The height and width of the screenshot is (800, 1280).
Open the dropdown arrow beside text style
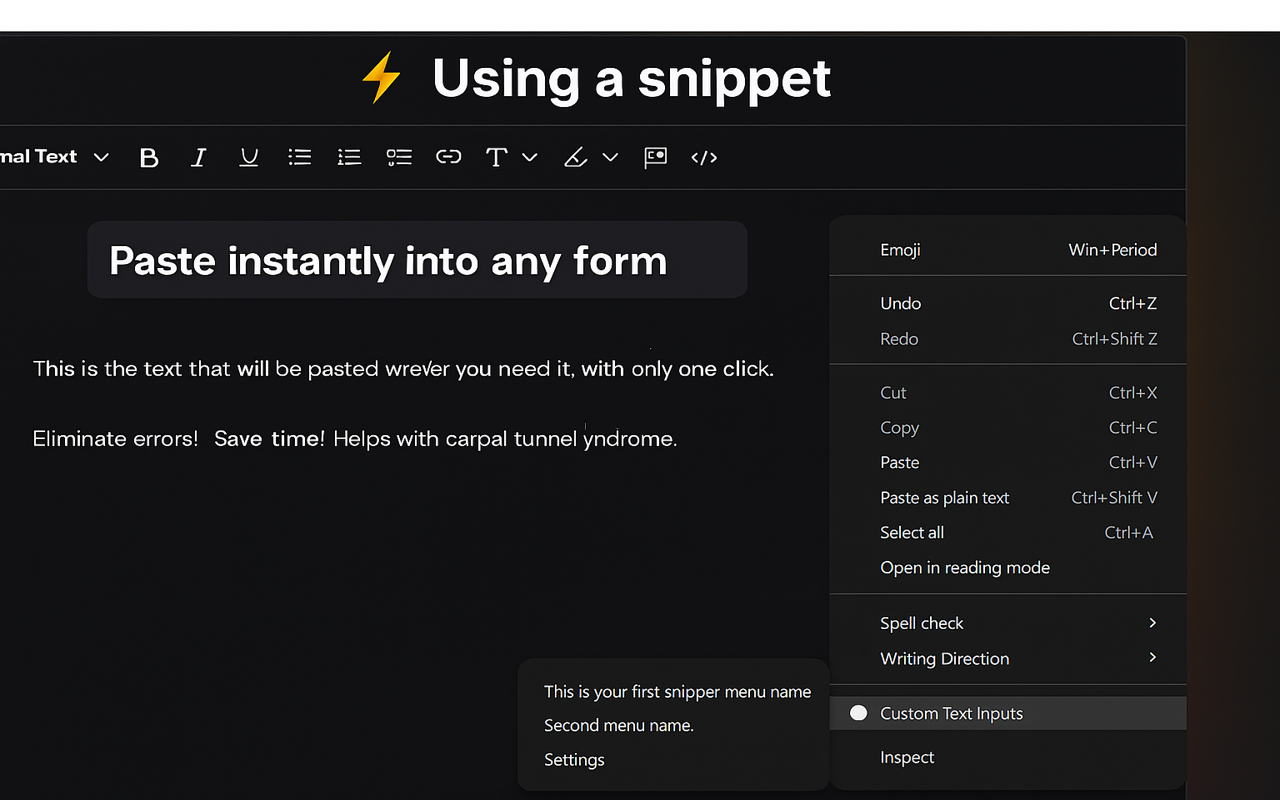pyautogui.click(x=530, y=158)
